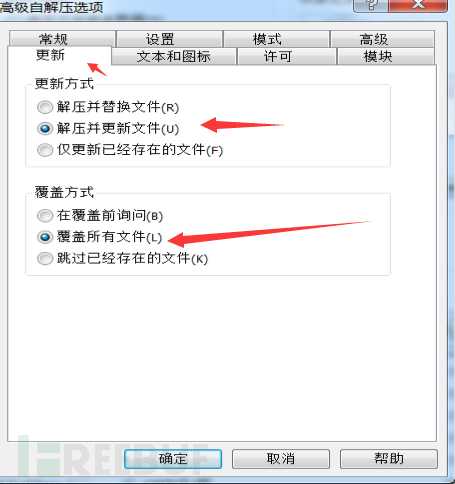Viewport: 455px width, 484px height.
Task: Select the 更新 tab
Action: pos(59,55)
